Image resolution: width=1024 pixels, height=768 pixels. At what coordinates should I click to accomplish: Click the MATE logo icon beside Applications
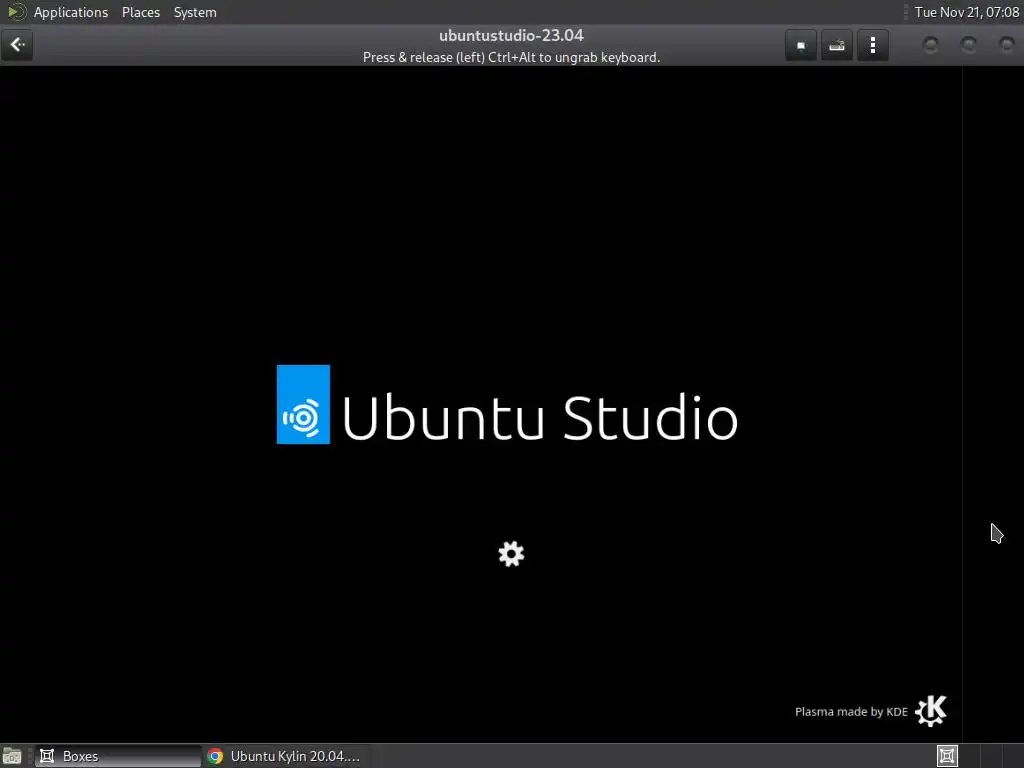(x=16, y=12)
